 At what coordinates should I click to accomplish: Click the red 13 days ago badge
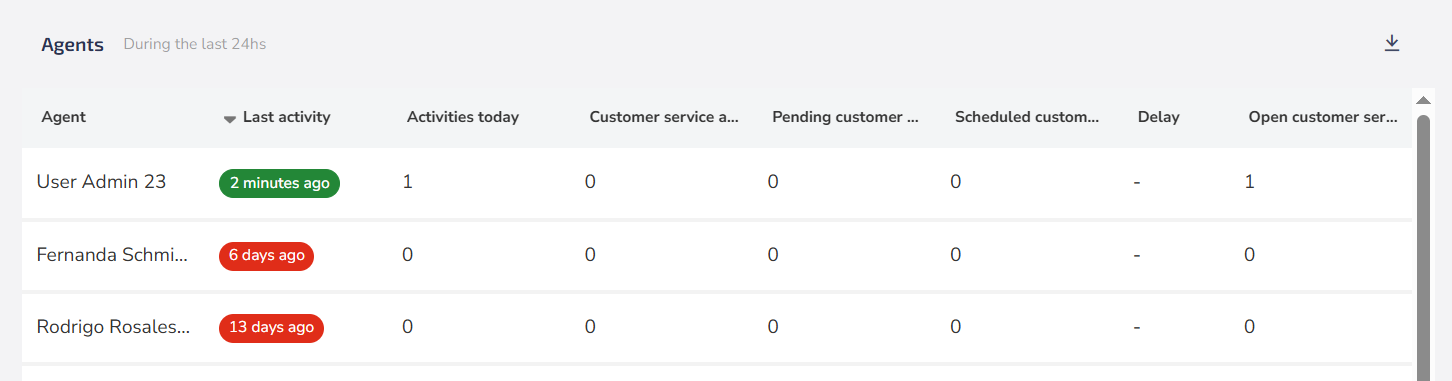[271, 328]
